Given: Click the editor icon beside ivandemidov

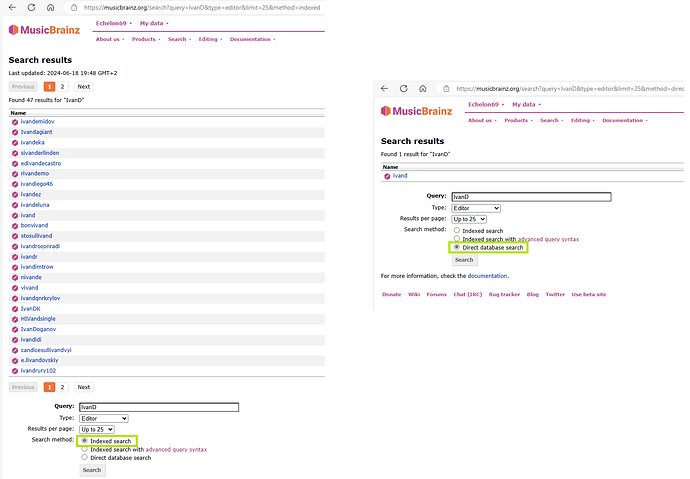Looking at the screenshot, I should (15, 122).
